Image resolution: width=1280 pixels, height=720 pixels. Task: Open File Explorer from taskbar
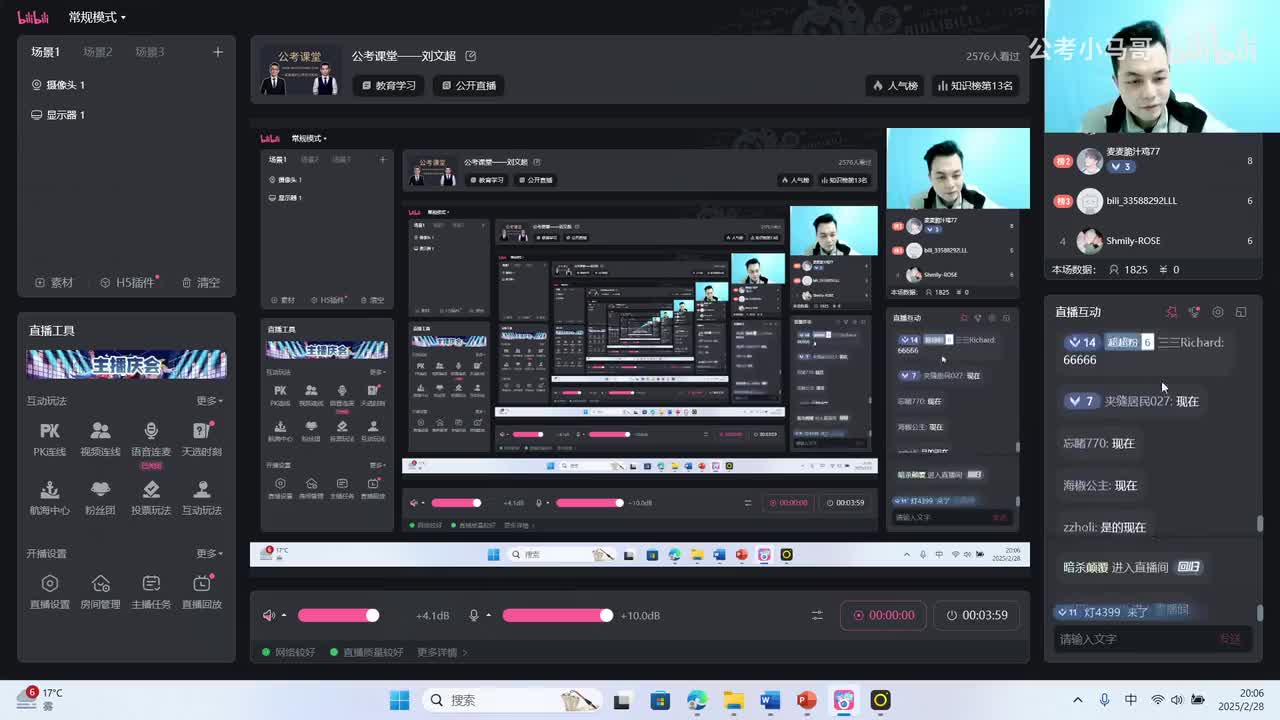coord(733,700)
